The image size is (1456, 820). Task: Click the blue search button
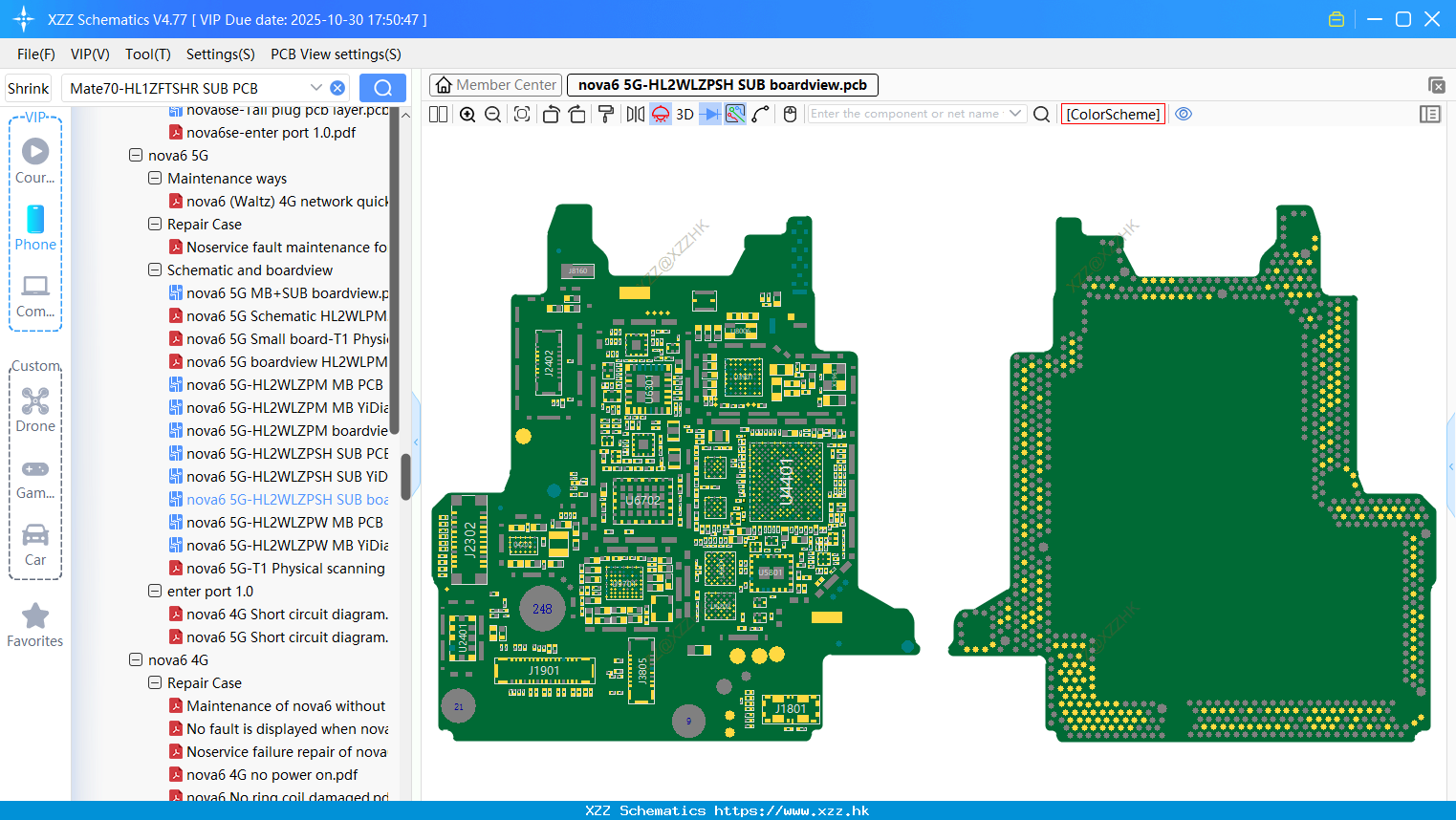click(x=382, y=88)
